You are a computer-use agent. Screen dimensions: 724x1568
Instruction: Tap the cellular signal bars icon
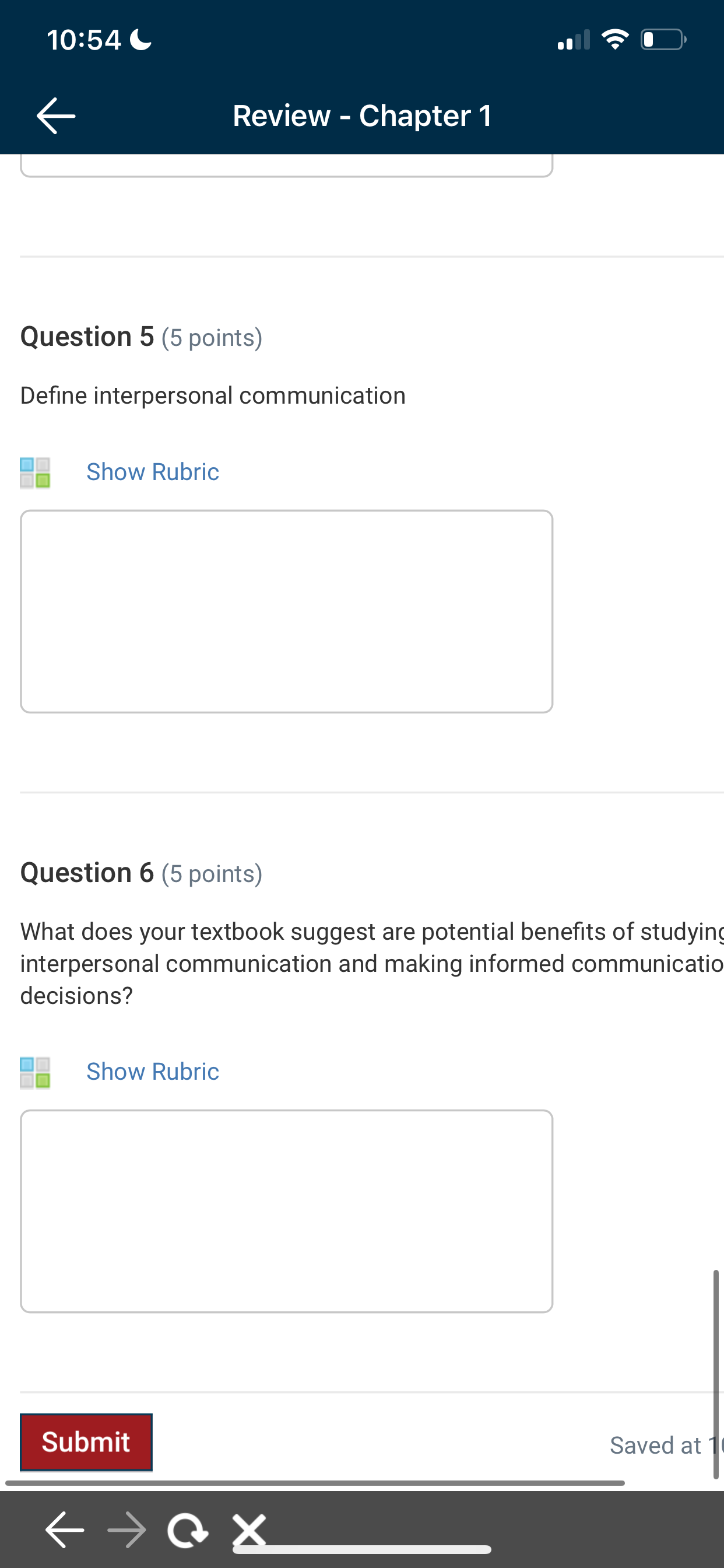coord(574,40)
